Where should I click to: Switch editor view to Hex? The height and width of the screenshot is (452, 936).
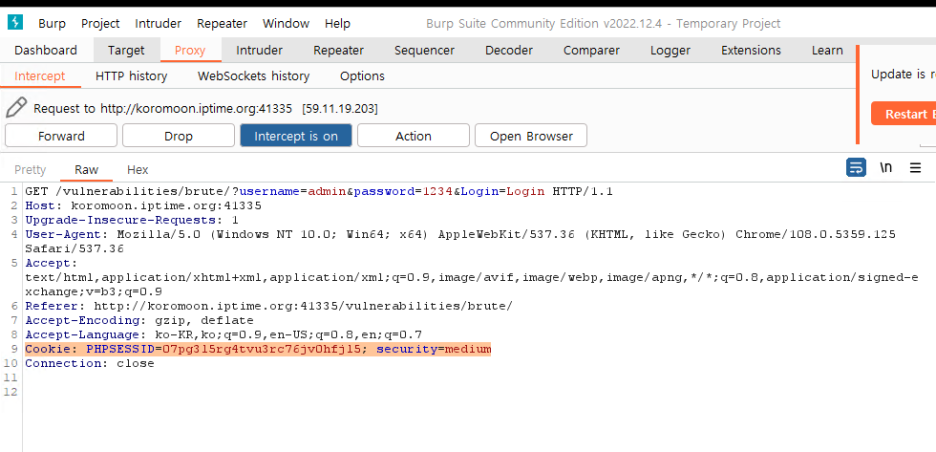coord(138,170)
